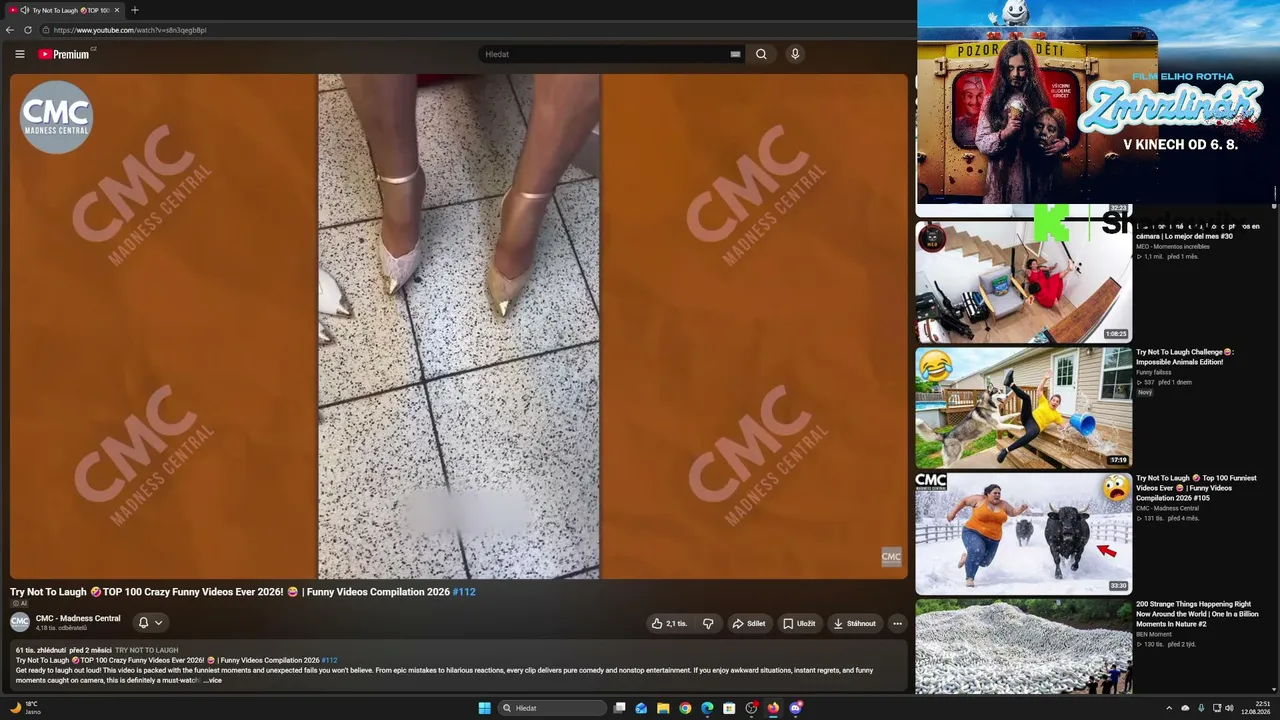The height and width of the screenshot is (720, 1280).
Task: Switch to the Try Not To Laugh tab
Action: [64, 10]
